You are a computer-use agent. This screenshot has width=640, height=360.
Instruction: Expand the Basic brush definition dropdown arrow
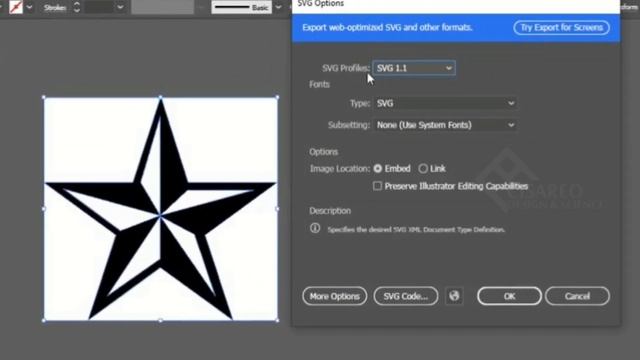click(x=278, y=7)
